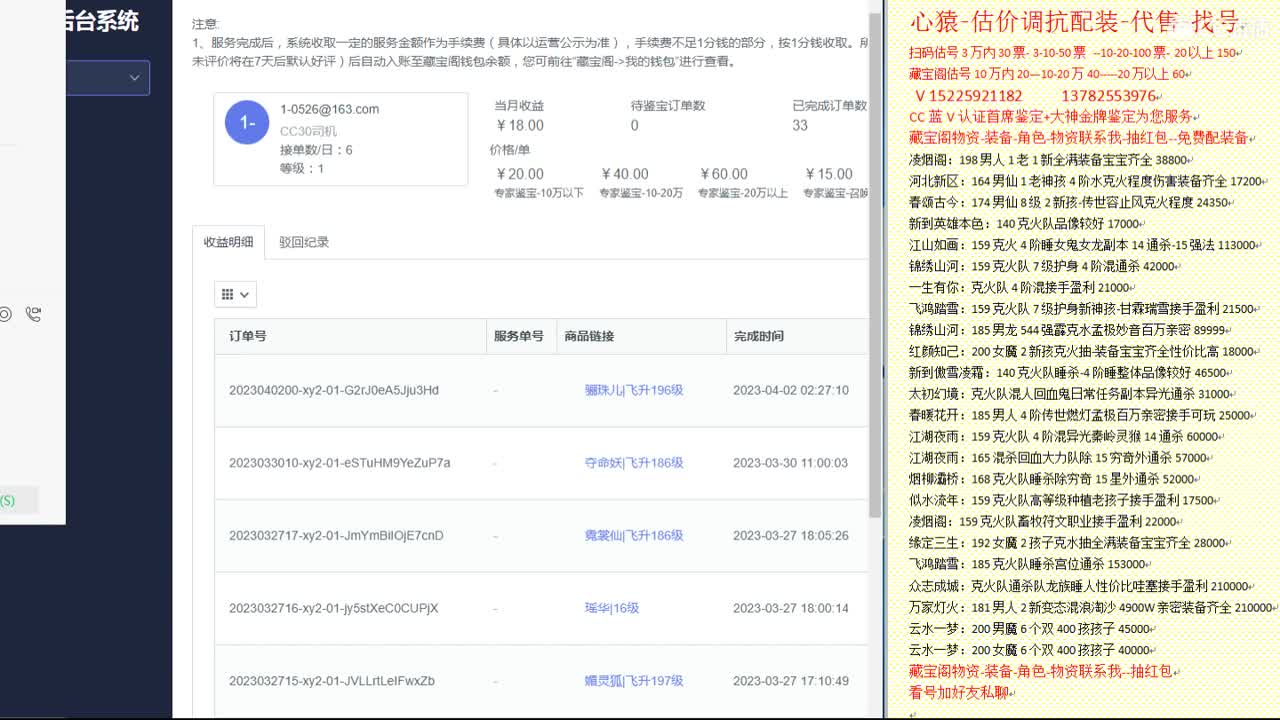Click the ￥20.00 price for 专家鉴宝-10万以下
Image resolution: width=1280 pixels, height=720 pixels.
pos(520,174)
